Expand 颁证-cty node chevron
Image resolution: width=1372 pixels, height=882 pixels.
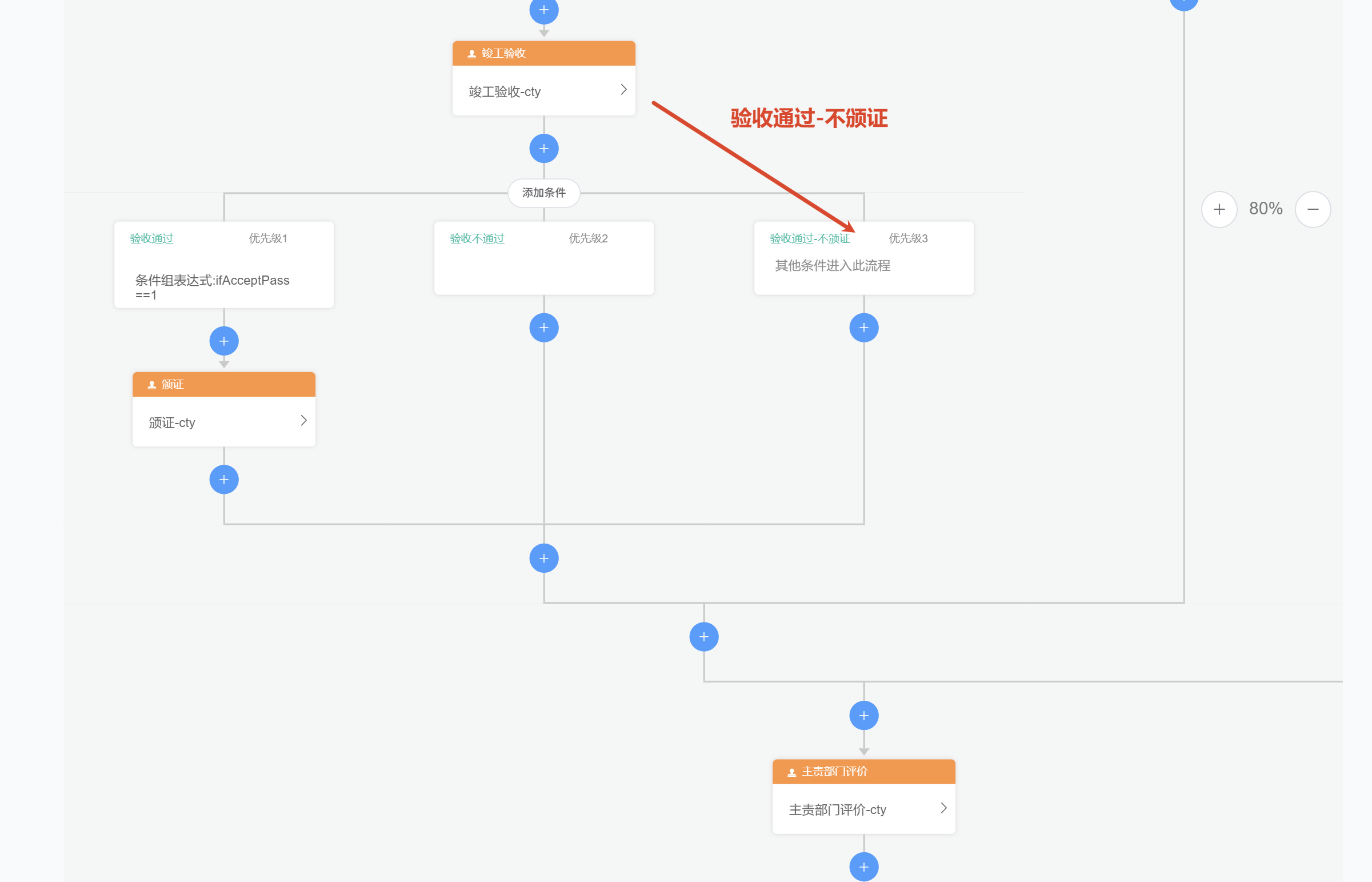303,420
